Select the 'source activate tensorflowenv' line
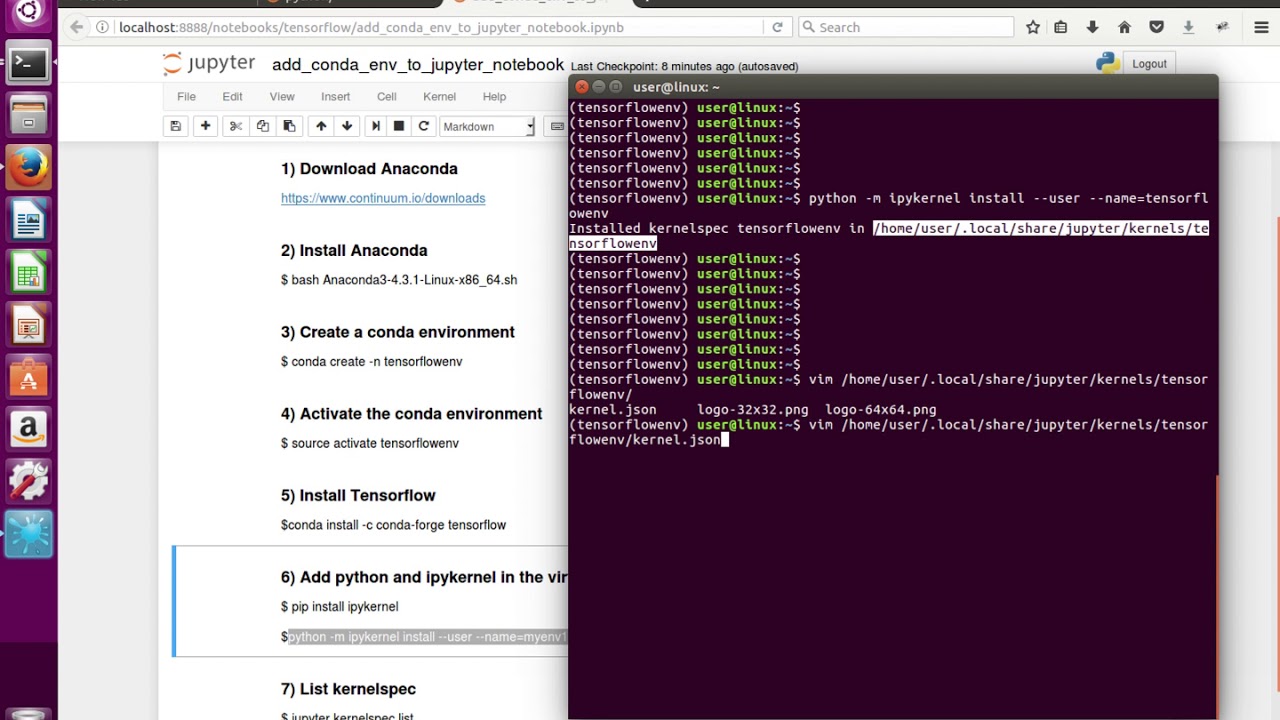1280x720 pixels. (370, 443)
